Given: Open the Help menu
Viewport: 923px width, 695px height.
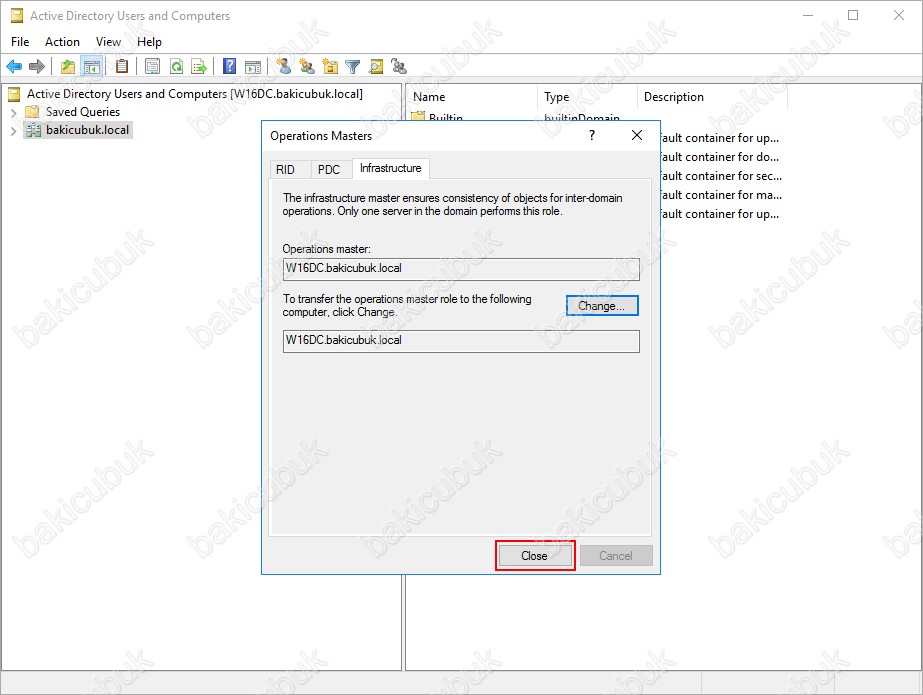Looking at the screenshot, I should (x=150, y=42).
